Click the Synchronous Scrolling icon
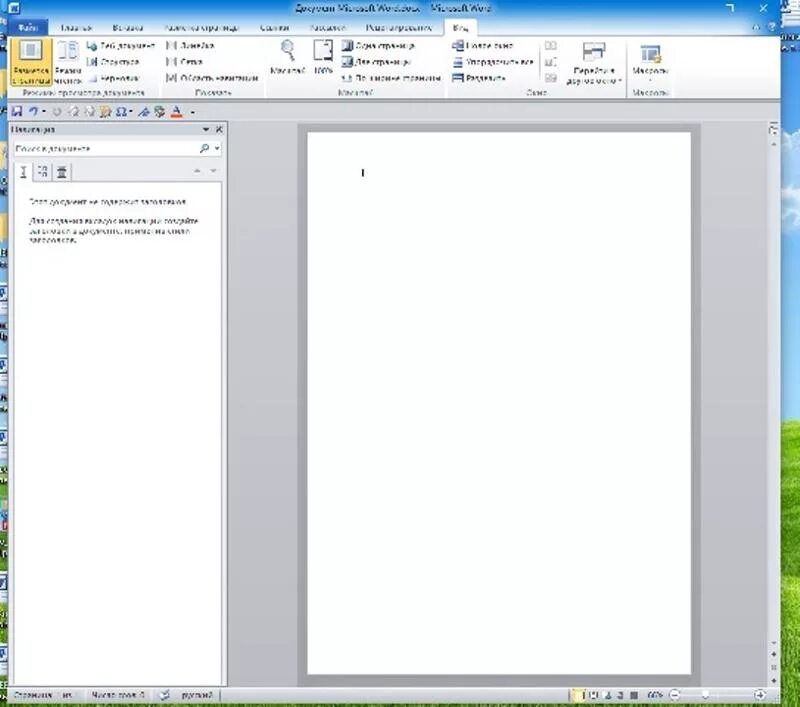 (x=551, y=62)
